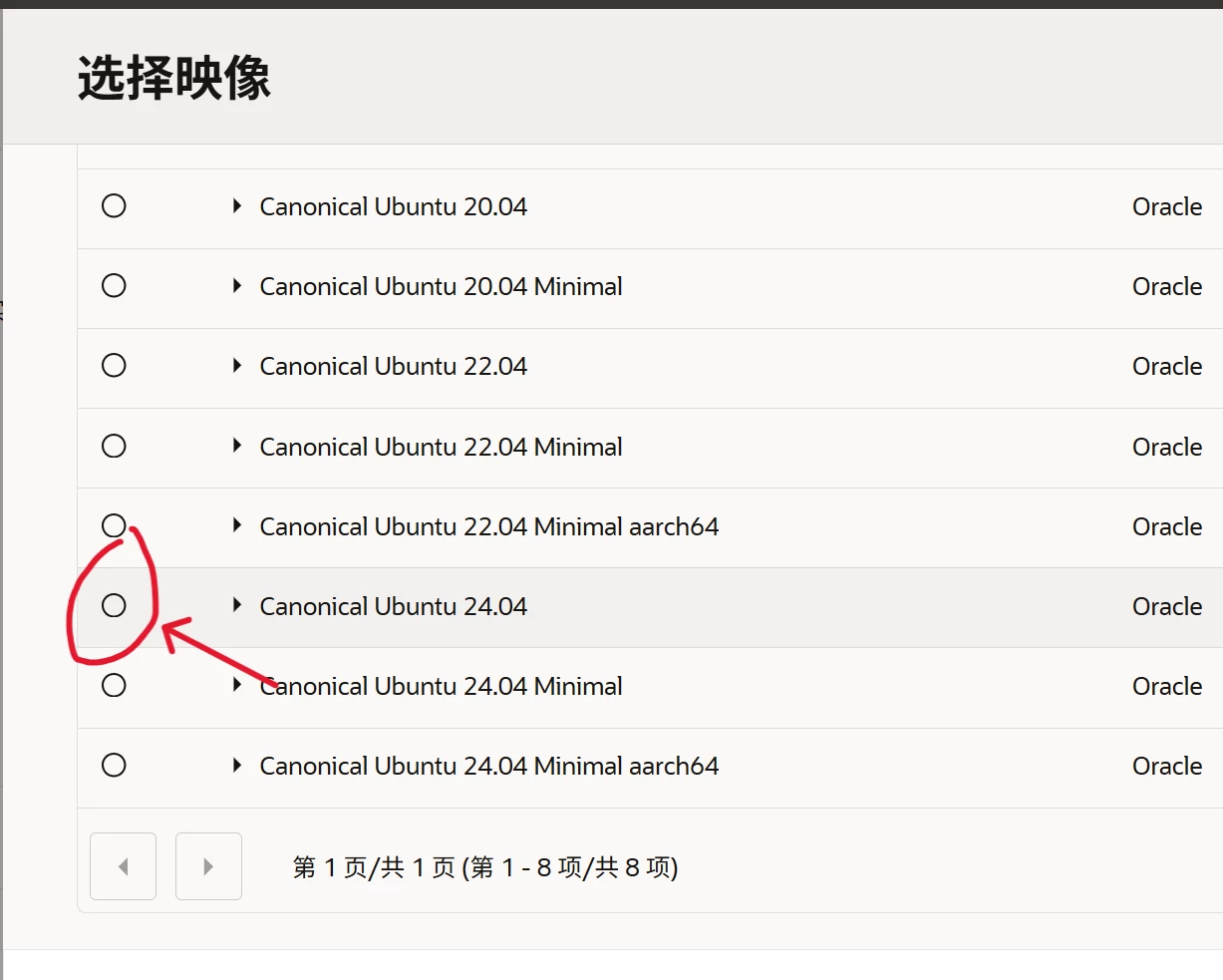Click the text Canonical Ubuntu 24.04 Minimal
Image resolution: width=1223 pixels, height=980 pixels.
tap(441, 686)
